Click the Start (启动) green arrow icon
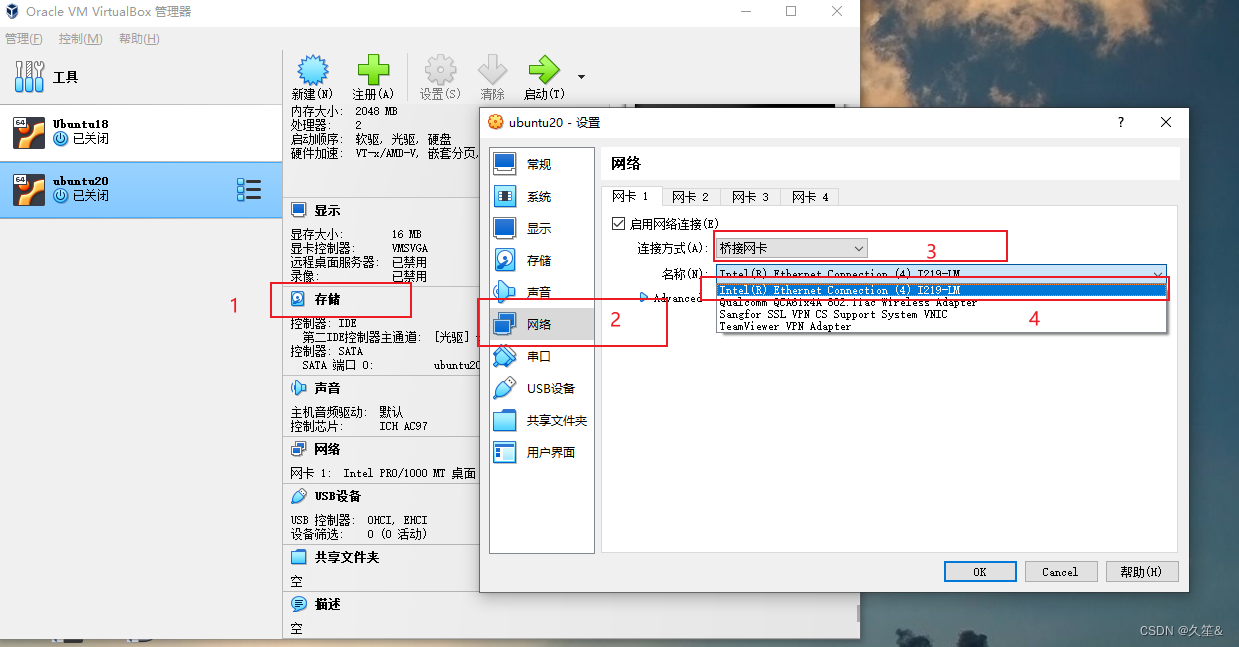The height and width of the screenshot is (647, 1239). [x=544, y=70]
